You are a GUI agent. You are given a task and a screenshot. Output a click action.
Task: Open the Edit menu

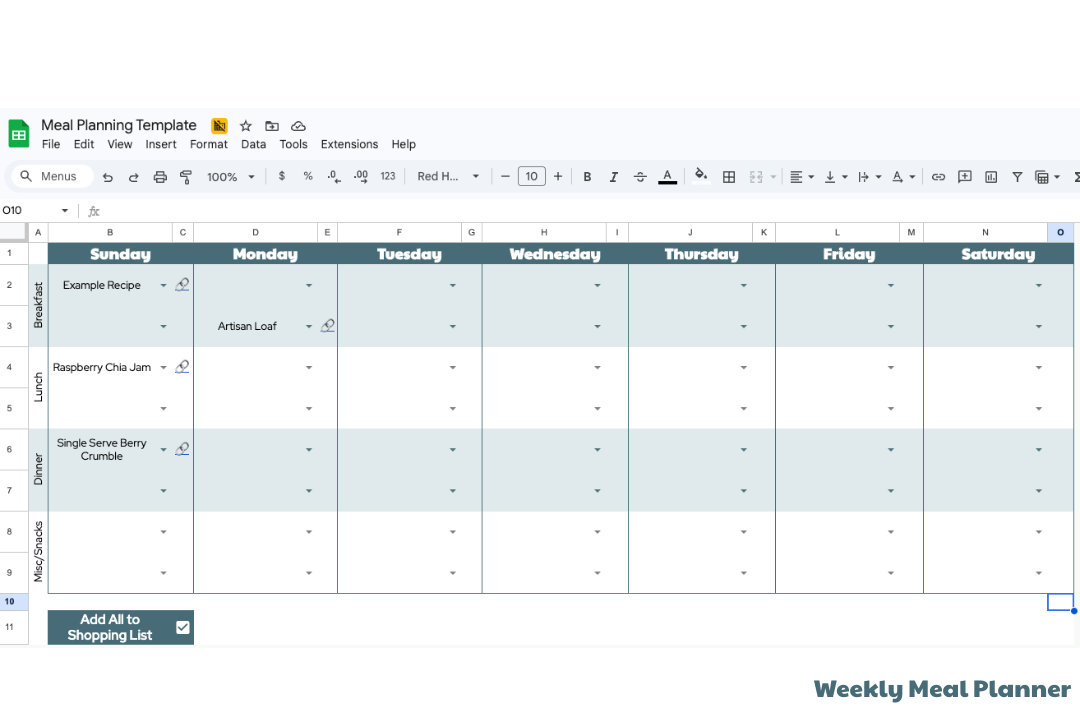[83, 144]
